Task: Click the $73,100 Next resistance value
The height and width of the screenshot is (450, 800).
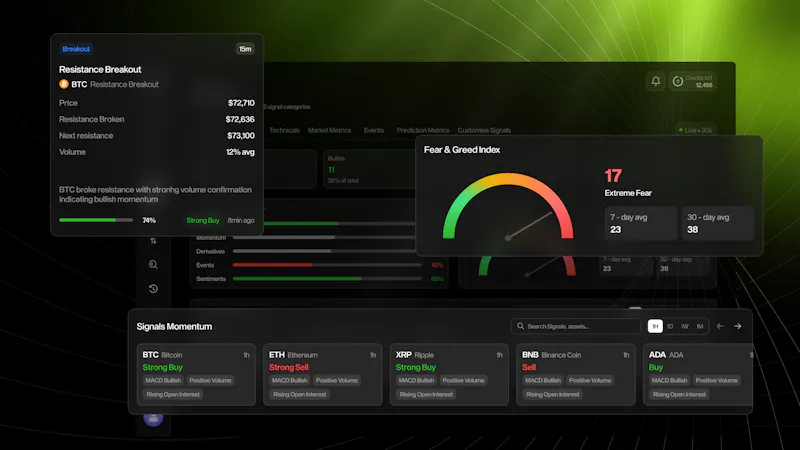Action: [241, 136]
